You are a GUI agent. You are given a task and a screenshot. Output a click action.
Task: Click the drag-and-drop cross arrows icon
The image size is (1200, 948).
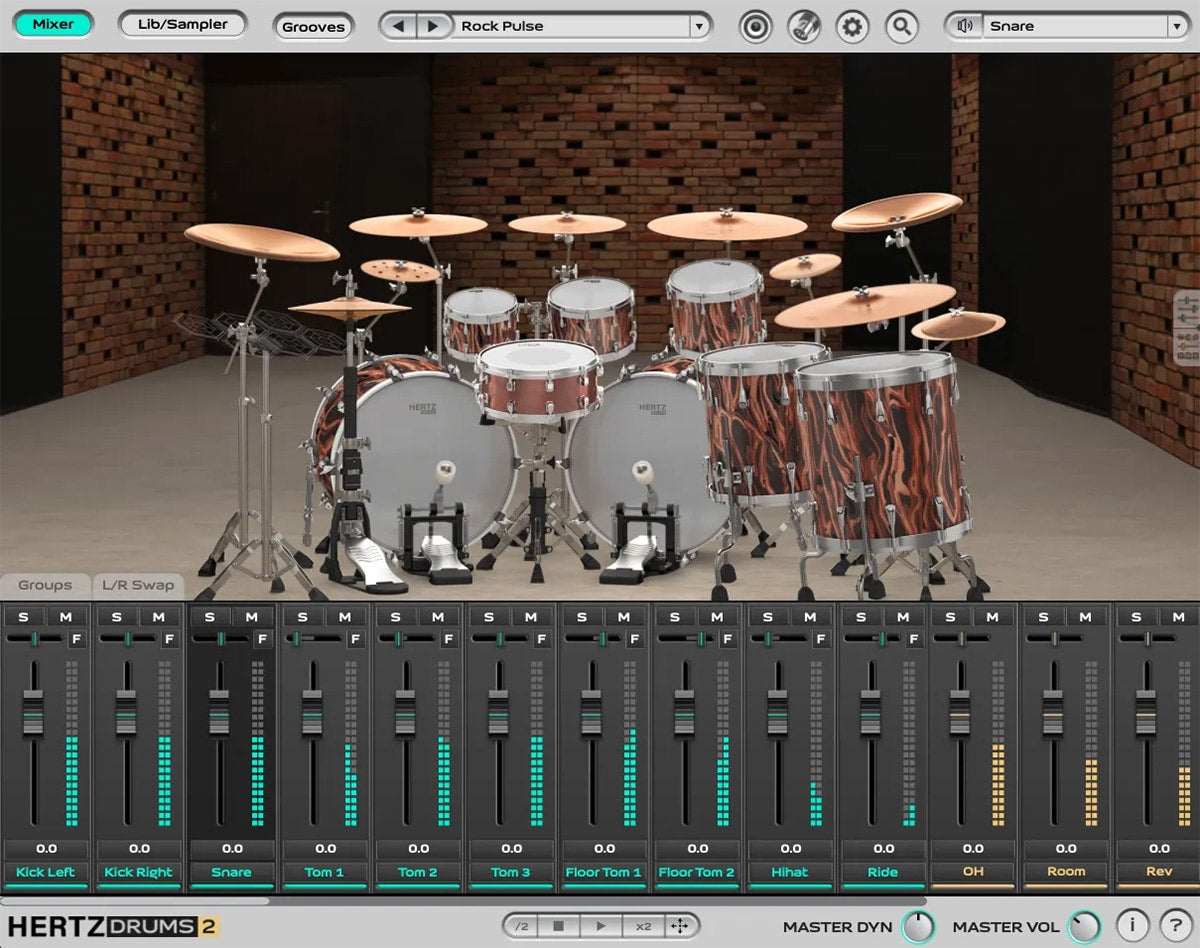click(x=679, y=926)
